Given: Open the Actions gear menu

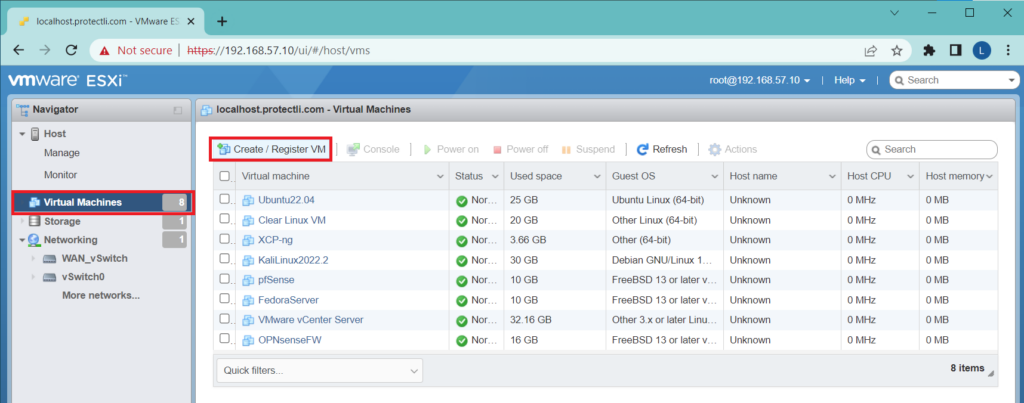Looking at the screenshot, I should (x=733, y=150).
